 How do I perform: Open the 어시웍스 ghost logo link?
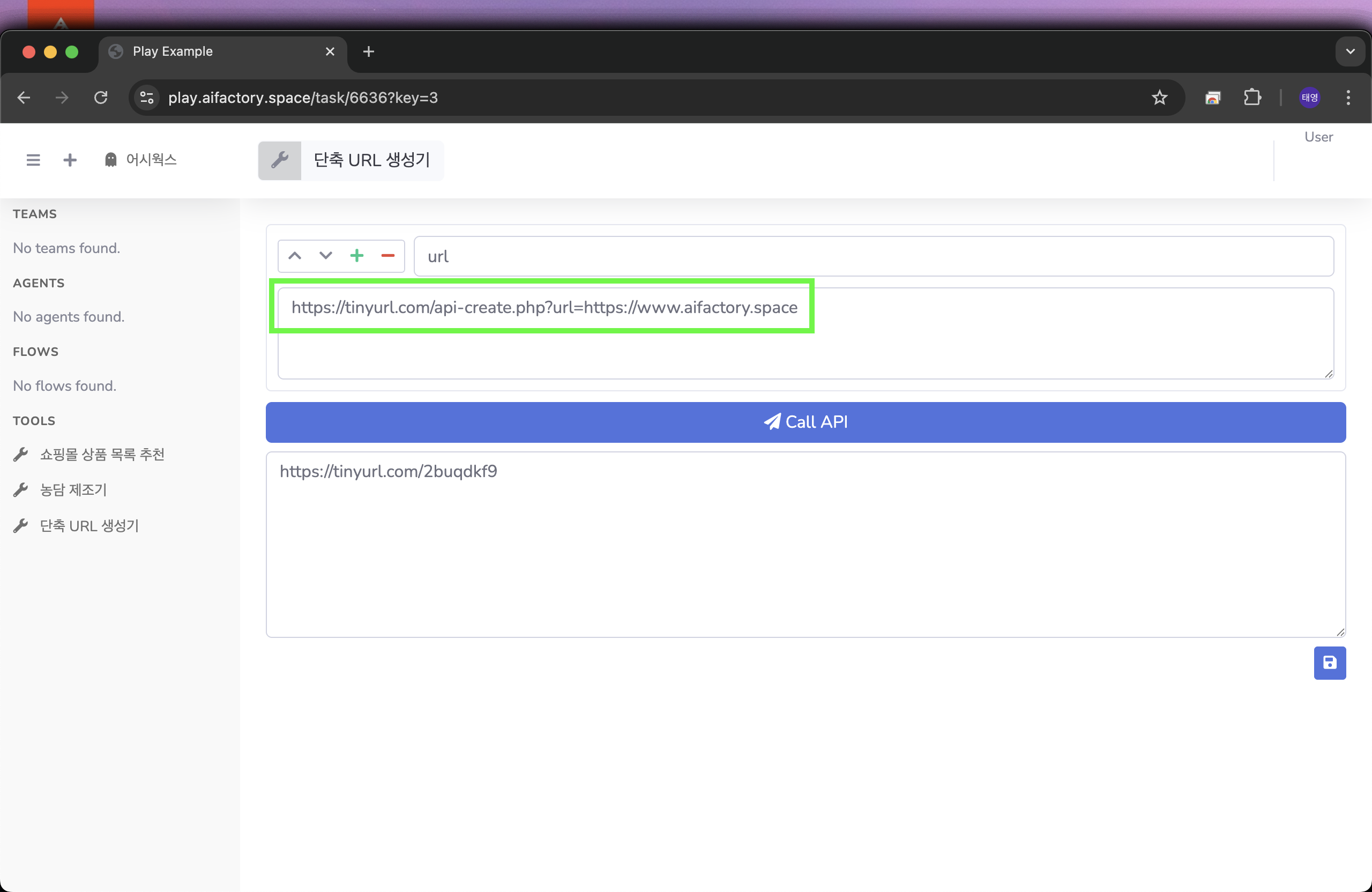pyautogui.click(x=140, y=160)
